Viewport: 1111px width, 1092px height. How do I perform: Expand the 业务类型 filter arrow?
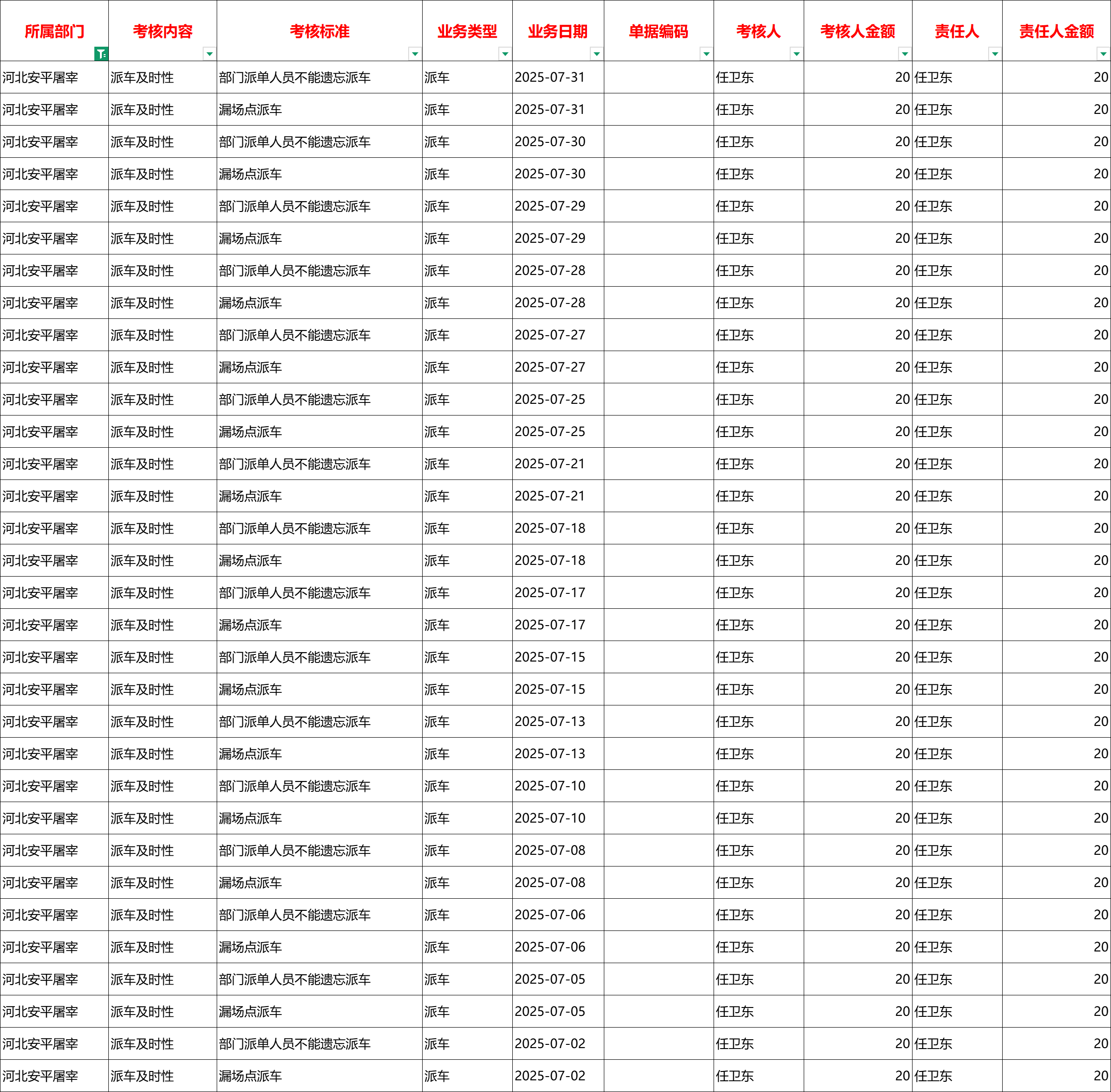pyautogui.click(x=505, y=54)
